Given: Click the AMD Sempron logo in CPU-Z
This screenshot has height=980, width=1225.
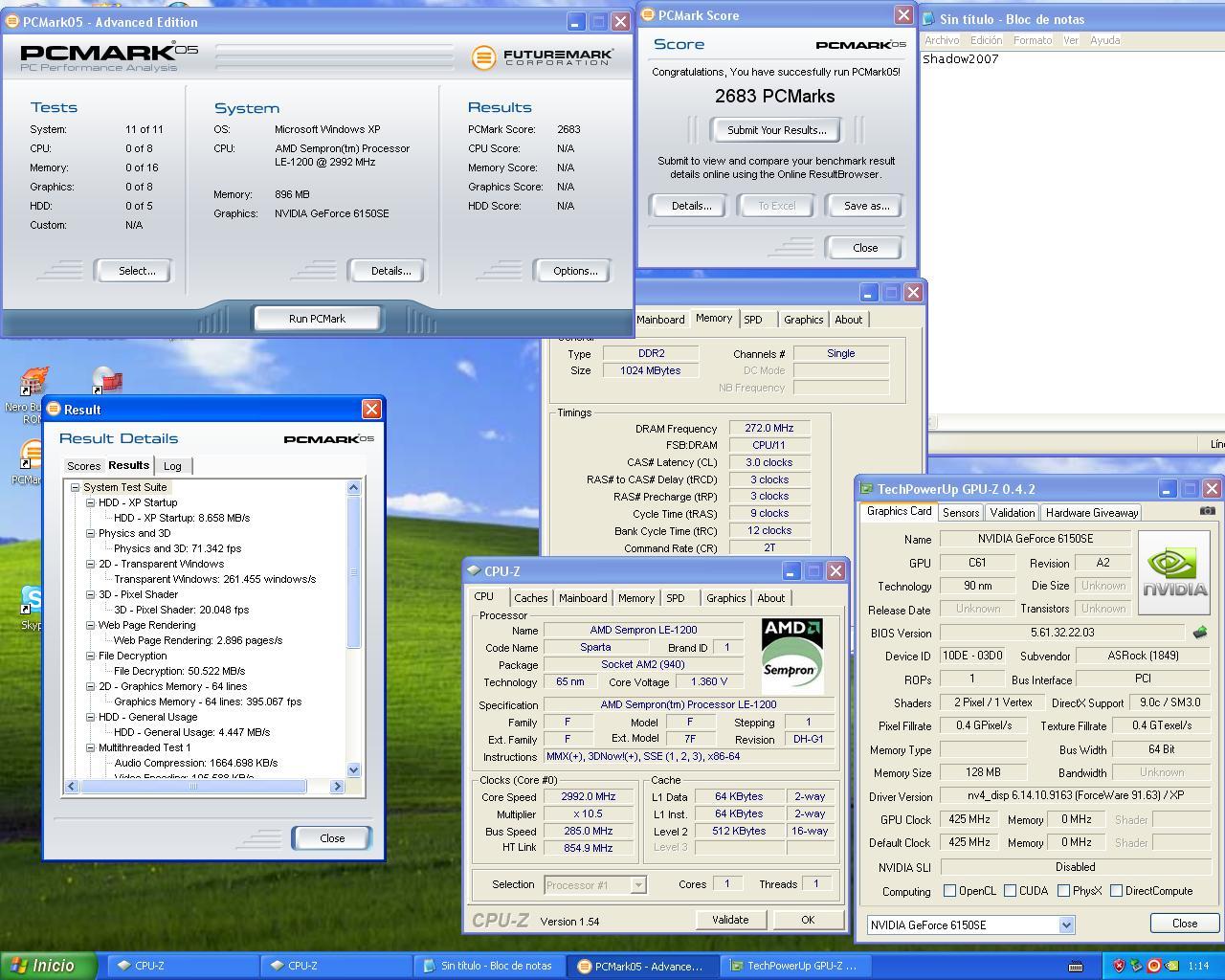Looking at the screenshot, I should pos(791,656).
